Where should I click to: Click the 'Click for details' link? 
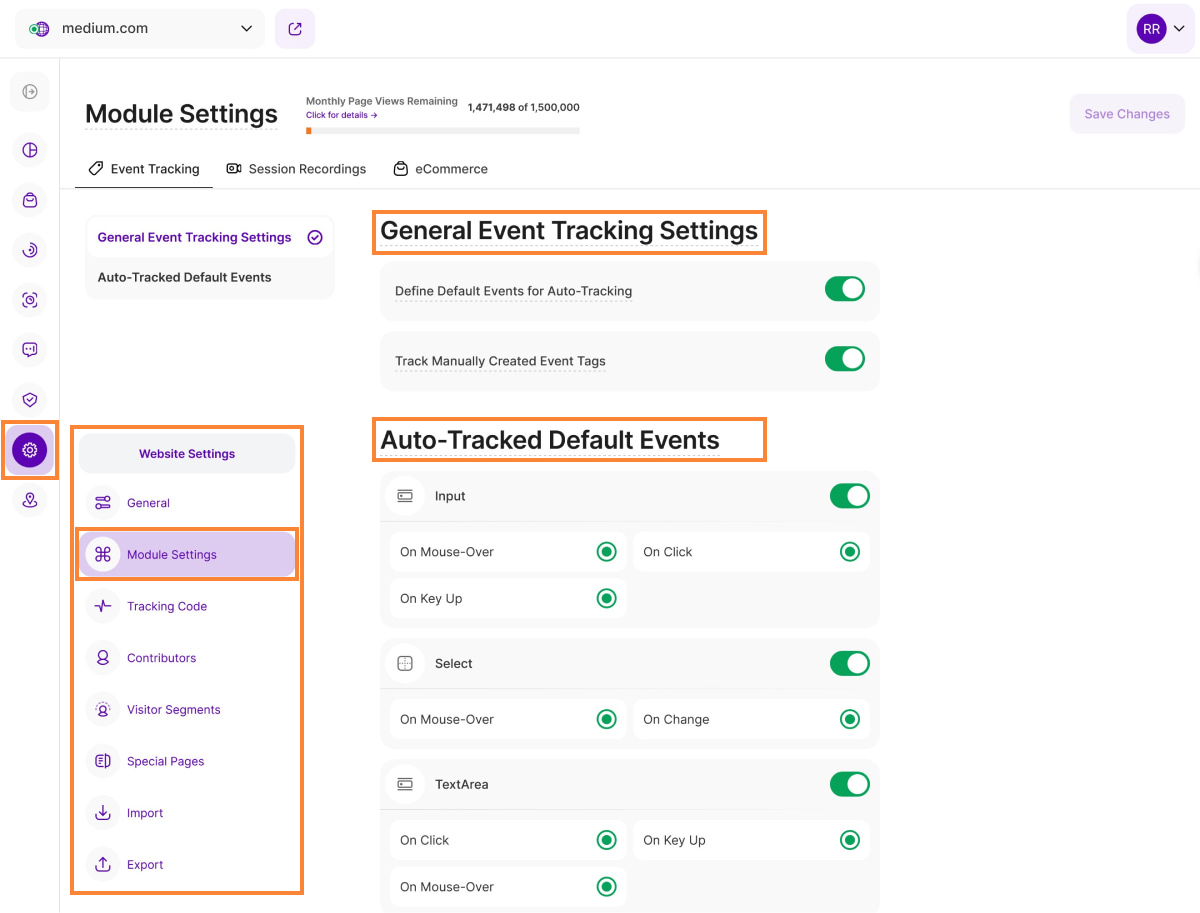pos(341,115)
